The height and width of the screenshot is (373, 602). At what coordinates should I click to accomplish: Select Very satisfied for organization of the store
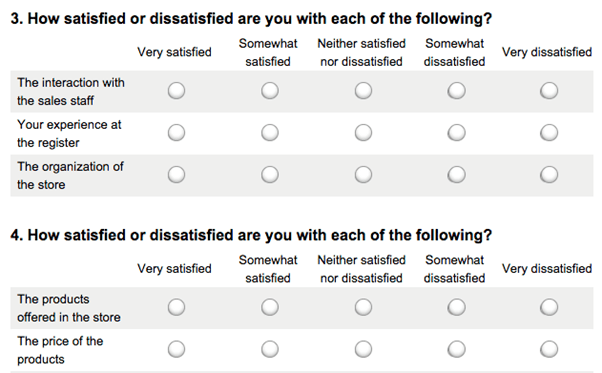176,175
